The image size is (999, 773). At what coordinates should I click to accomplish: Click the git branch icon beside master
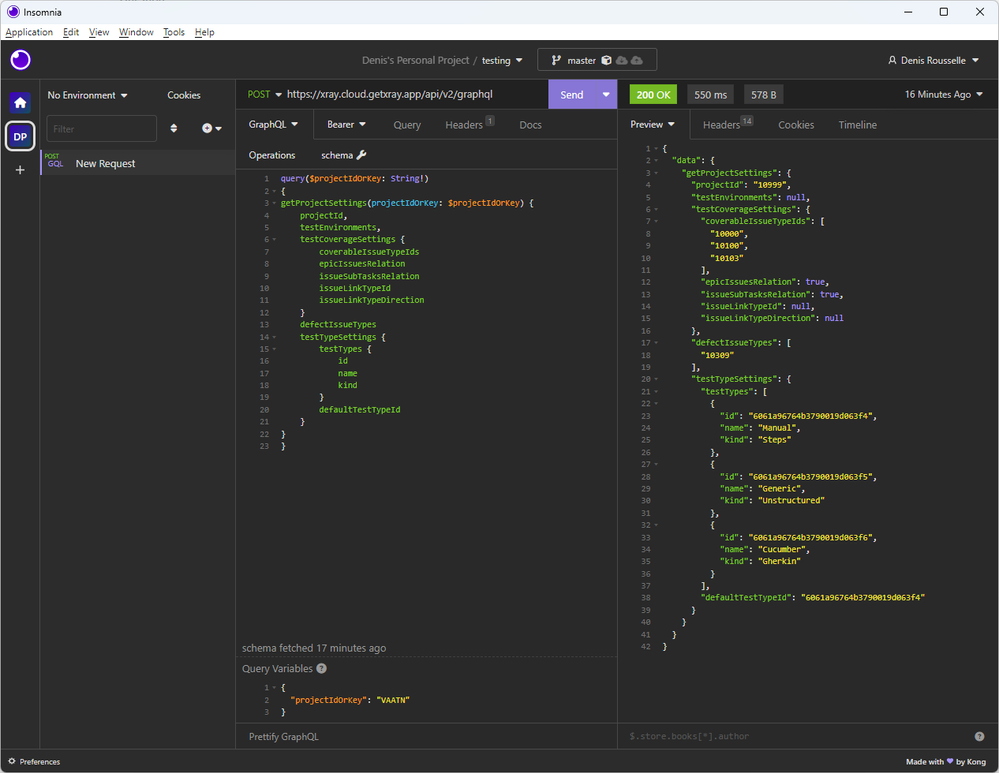[556, 60]
